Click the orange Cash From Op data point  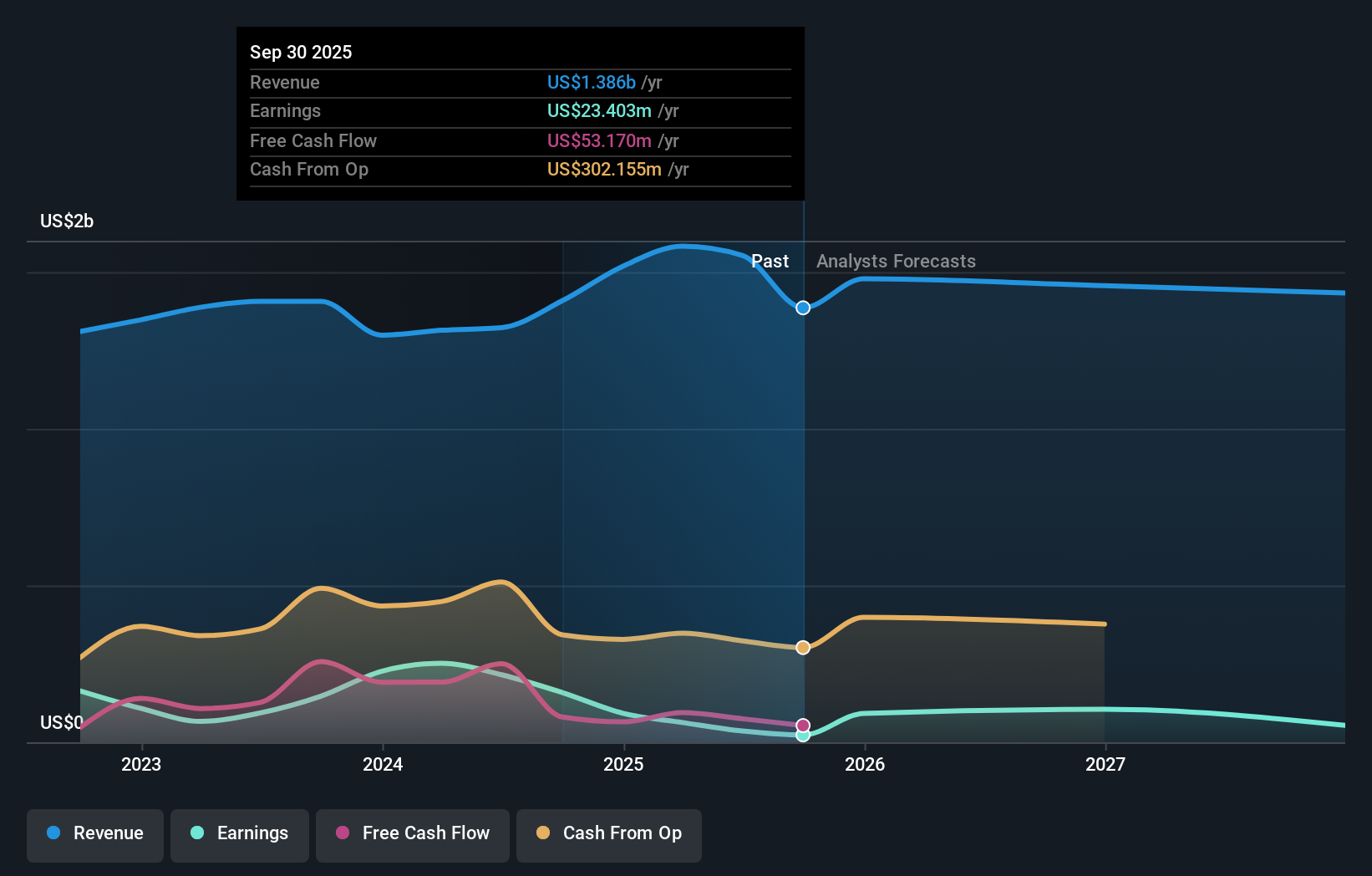click(803, 648)
